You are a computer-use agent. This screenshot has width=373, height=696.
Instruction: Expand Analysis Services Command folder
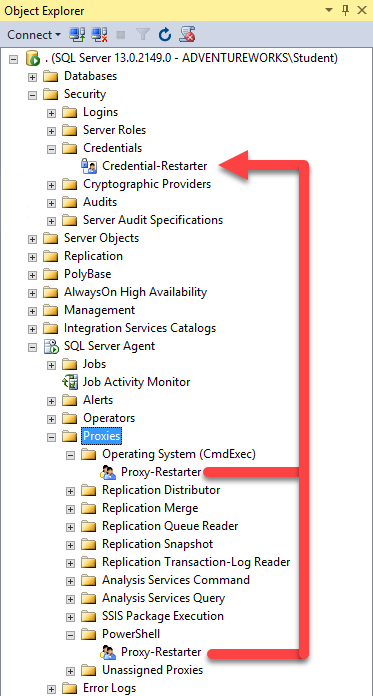click(70, 581)
